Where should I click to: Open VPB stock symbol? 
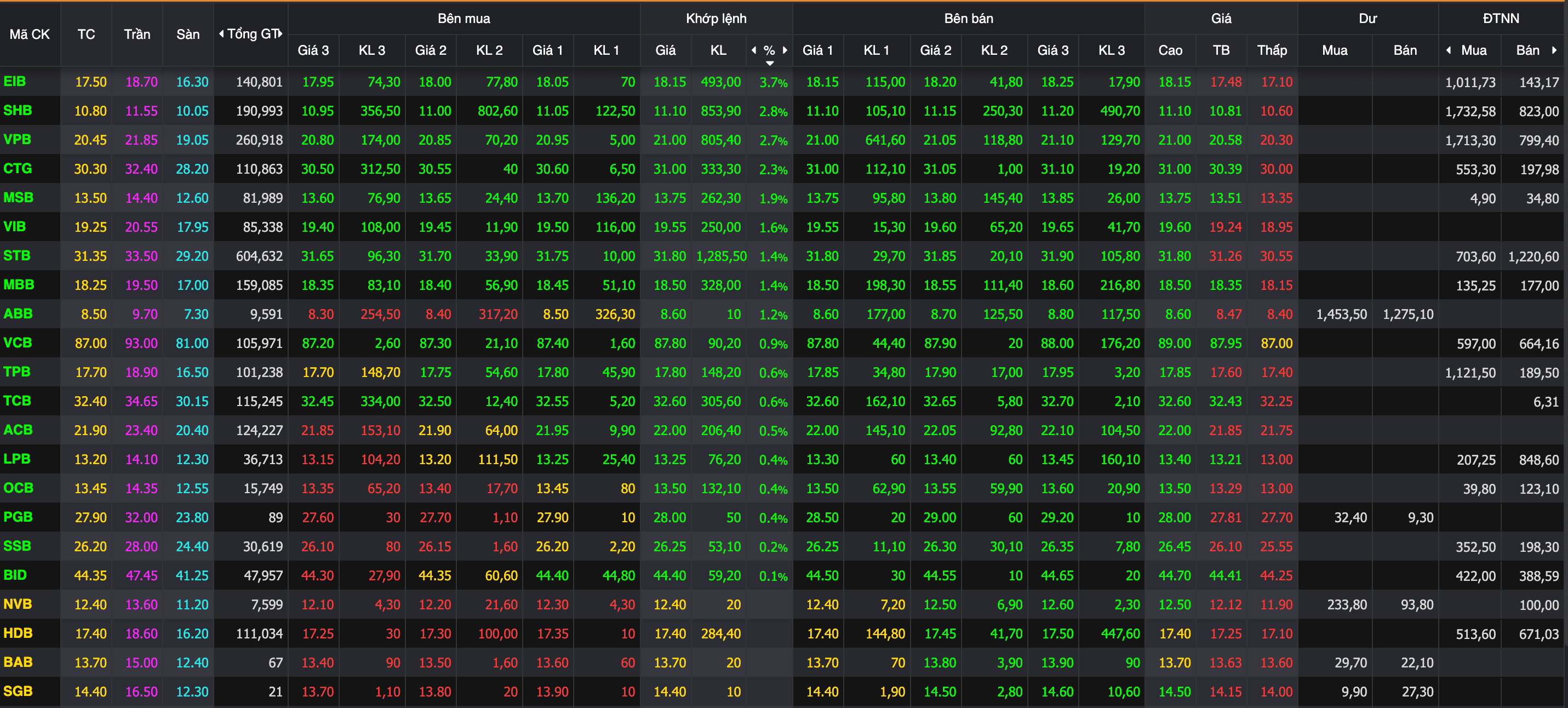click(x=17, y=139)
